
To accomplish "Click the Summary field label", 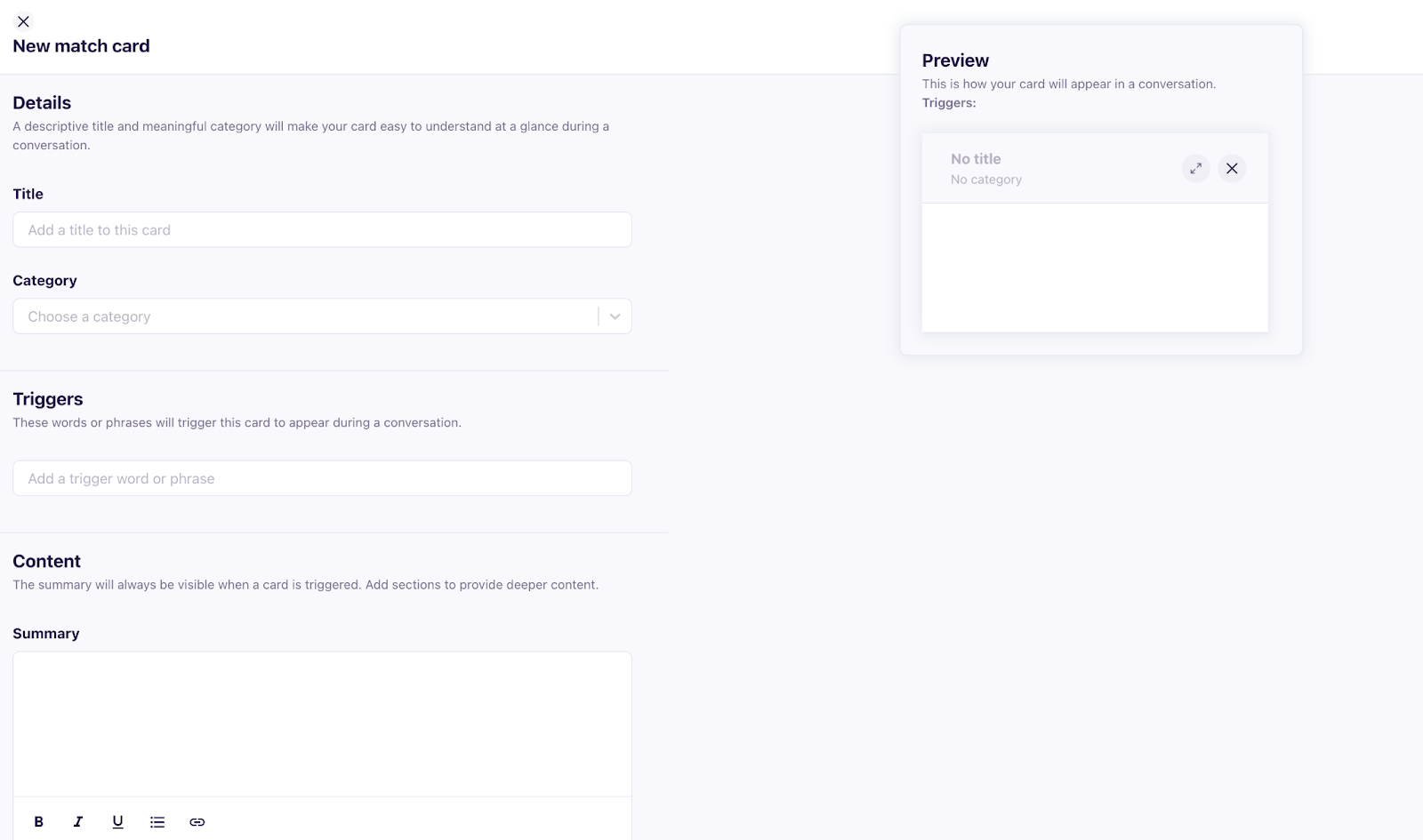I will [46, 634].
